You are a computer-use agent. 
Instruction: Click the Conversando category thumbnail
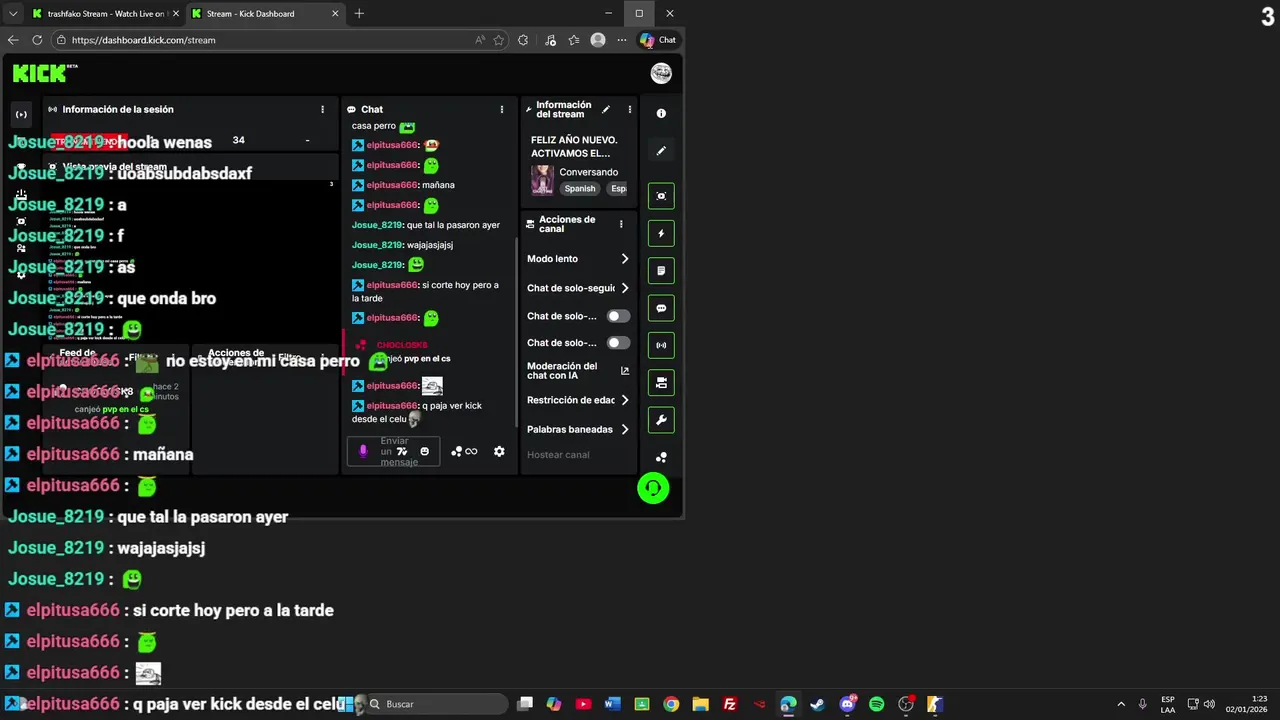click(542, 180)
